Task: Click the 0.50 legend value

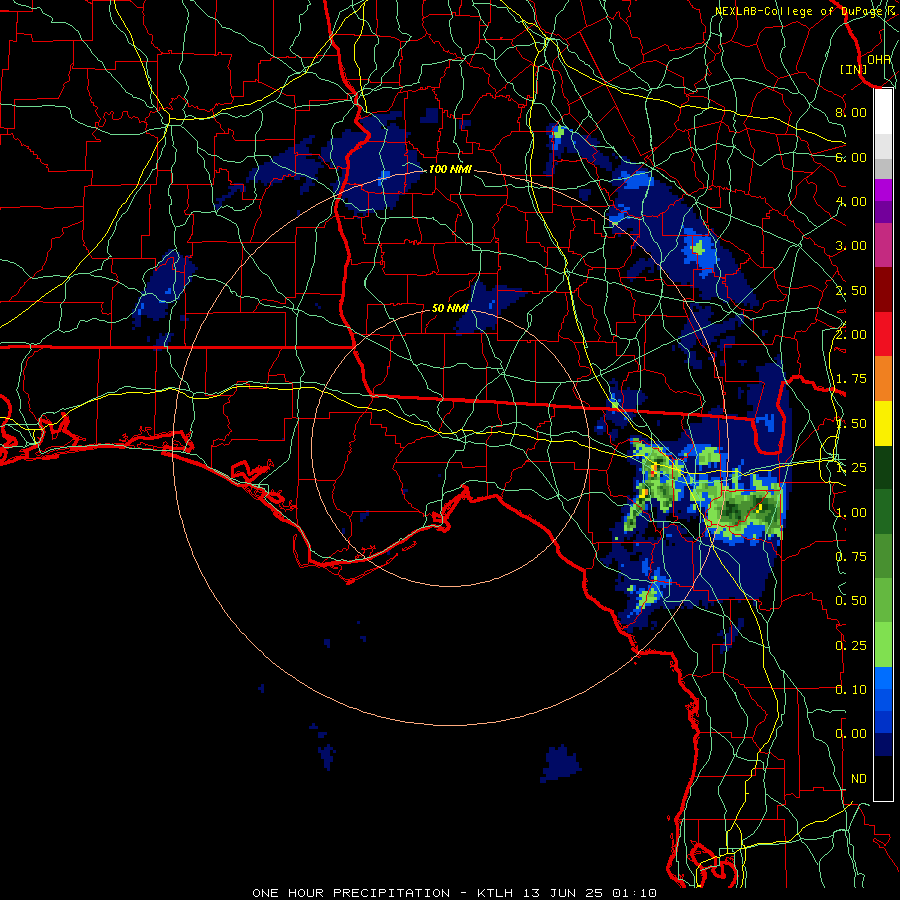Action: (x=851, y=601)
